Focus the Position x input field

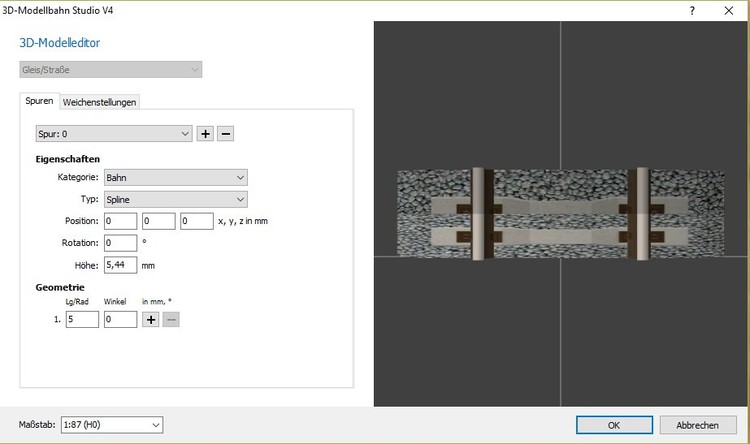point(121,221)
